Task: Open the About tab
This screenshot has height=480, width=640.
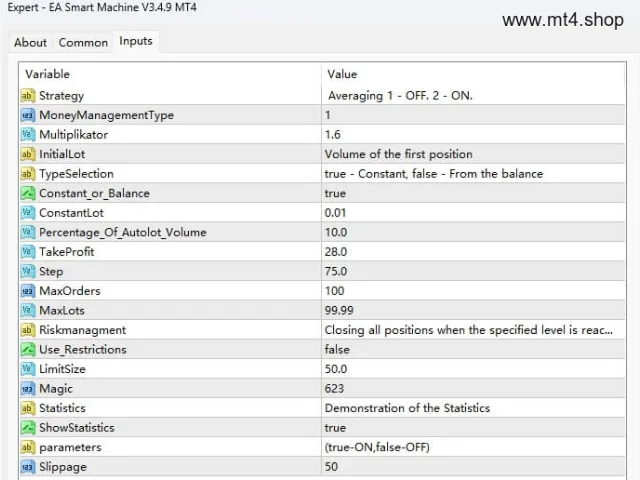Action: 30,42
